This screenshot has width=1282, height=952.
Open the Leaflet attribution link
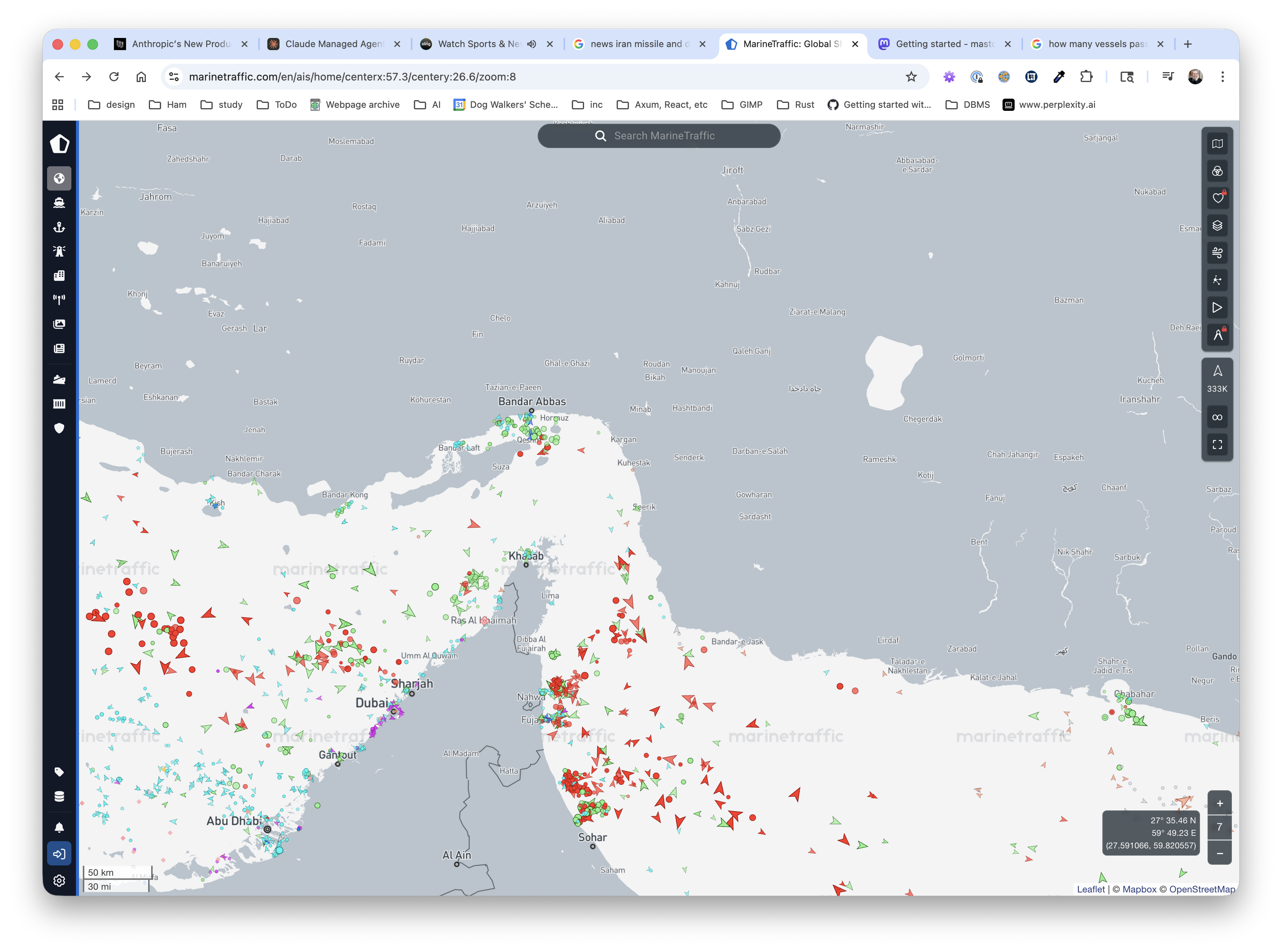coord(1091,889)
